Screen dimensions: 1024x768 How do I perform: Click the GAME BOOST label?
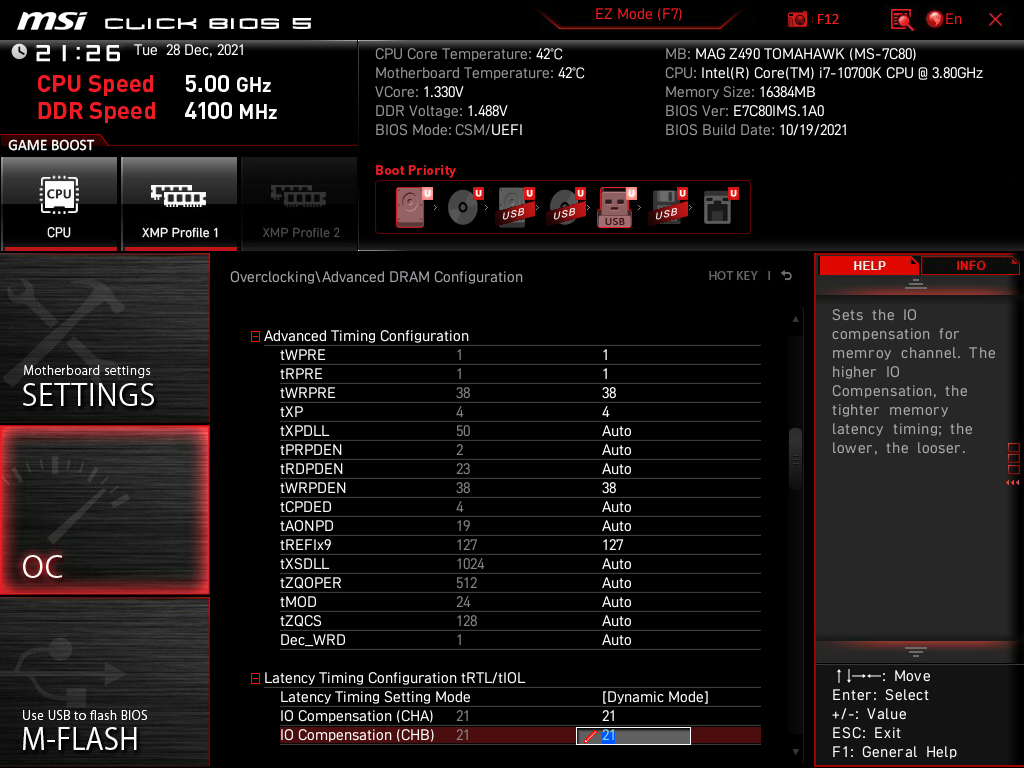pos(51,145)
